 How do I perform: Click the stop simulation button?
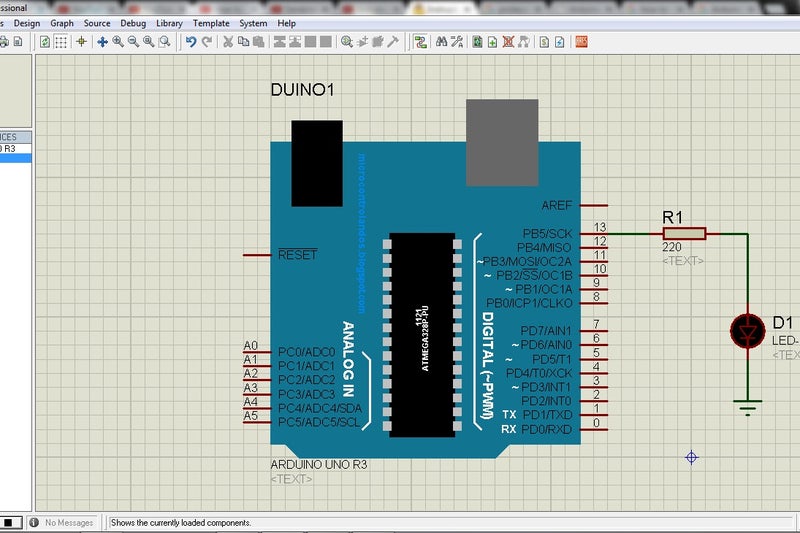coord(9,523)
